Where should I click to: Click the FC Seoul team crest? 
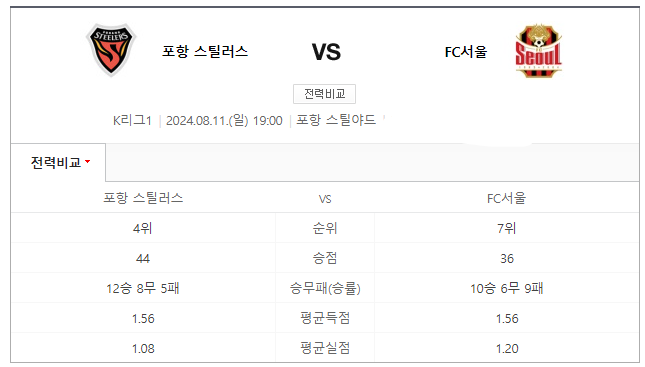[x=538, y=51]
